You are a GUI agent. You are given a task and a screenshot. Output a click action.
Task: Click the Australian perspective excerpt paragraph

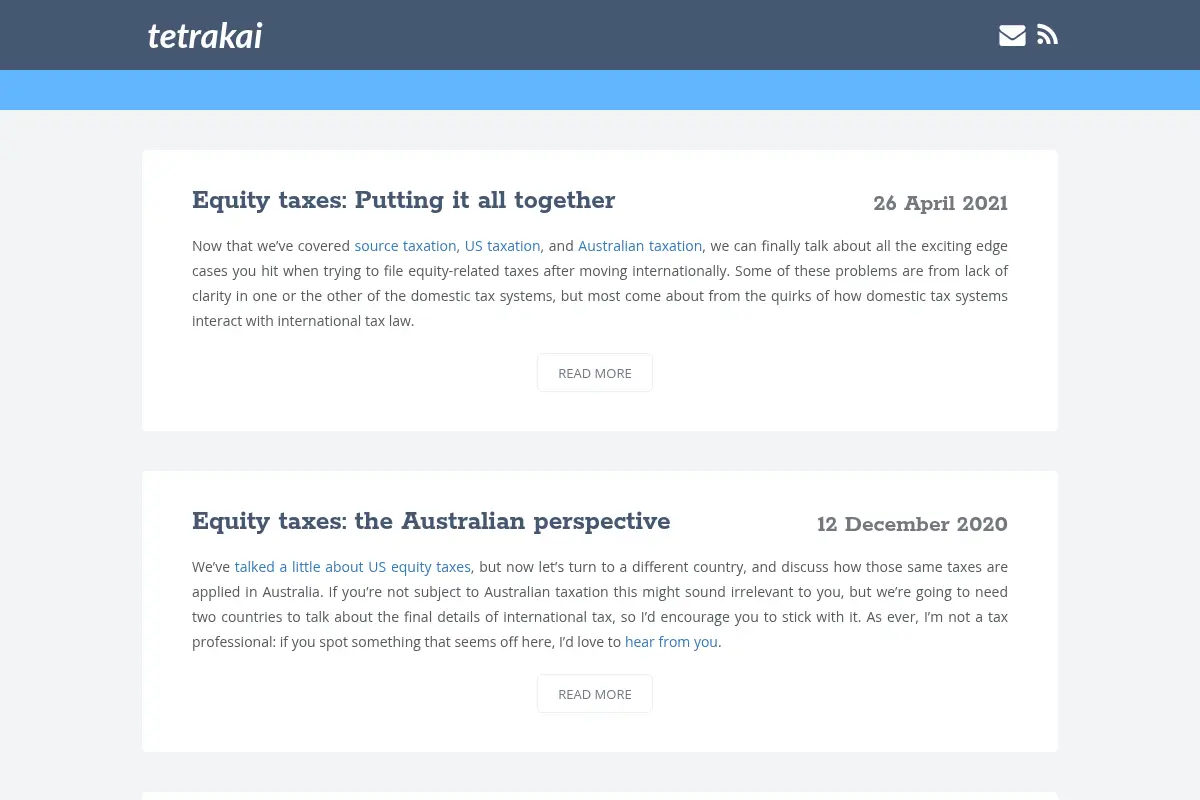[600, 604]
